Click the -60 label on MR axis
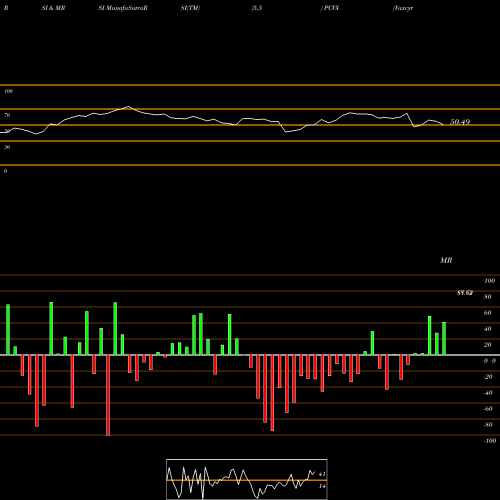 [x=488, y=409]
